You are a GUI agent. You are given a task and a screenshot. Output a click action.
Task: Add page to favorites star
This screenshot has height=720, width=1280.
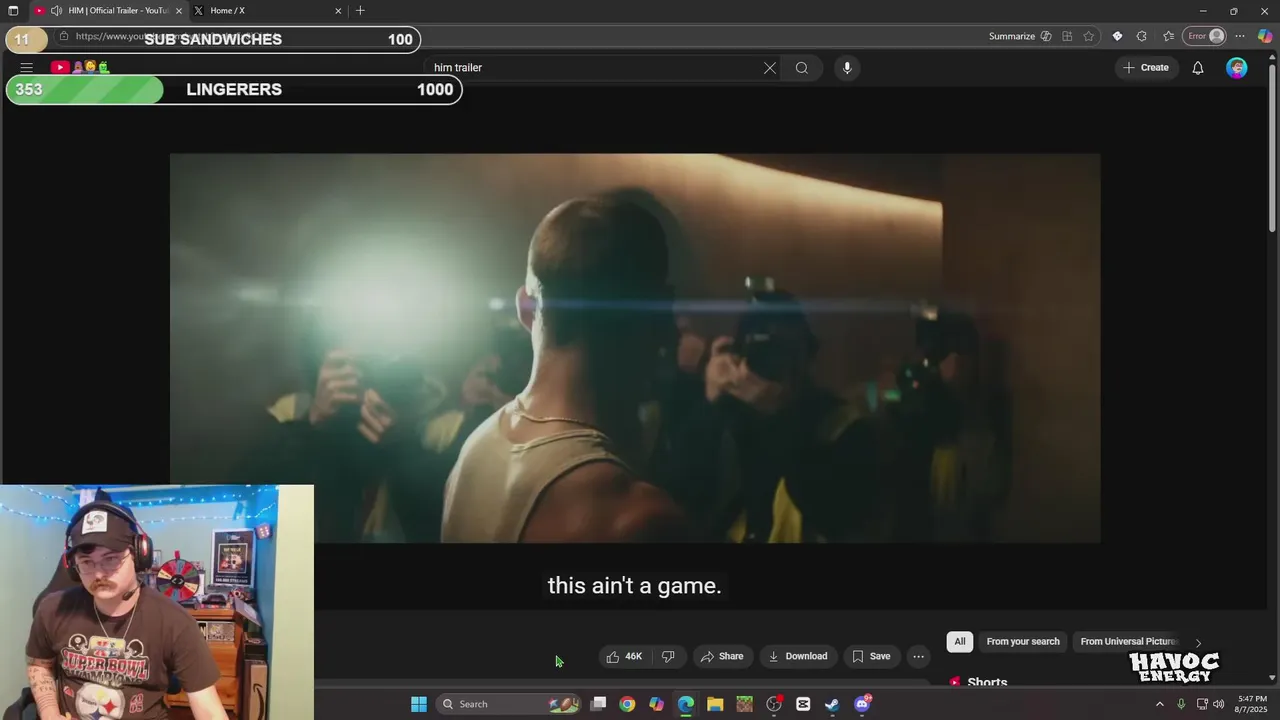(1089, 36)
